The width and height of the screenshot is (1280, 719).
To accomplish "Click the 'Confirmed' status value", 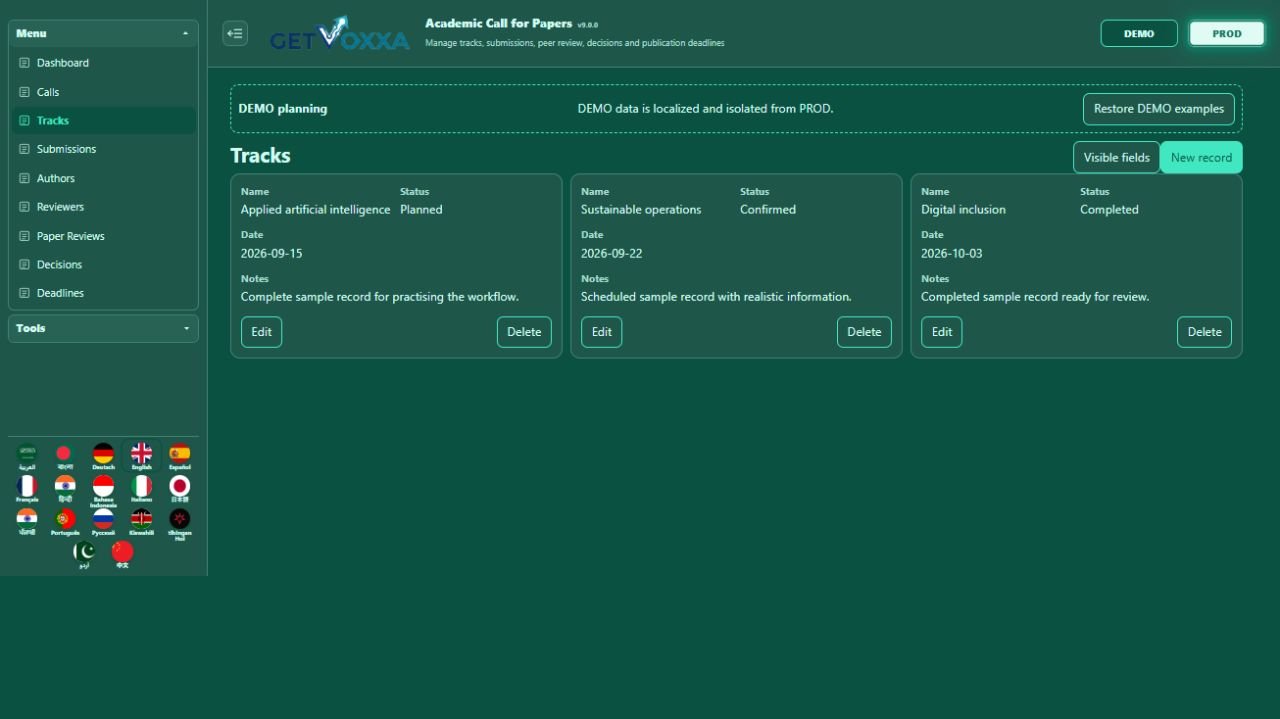I will [768, 210].
